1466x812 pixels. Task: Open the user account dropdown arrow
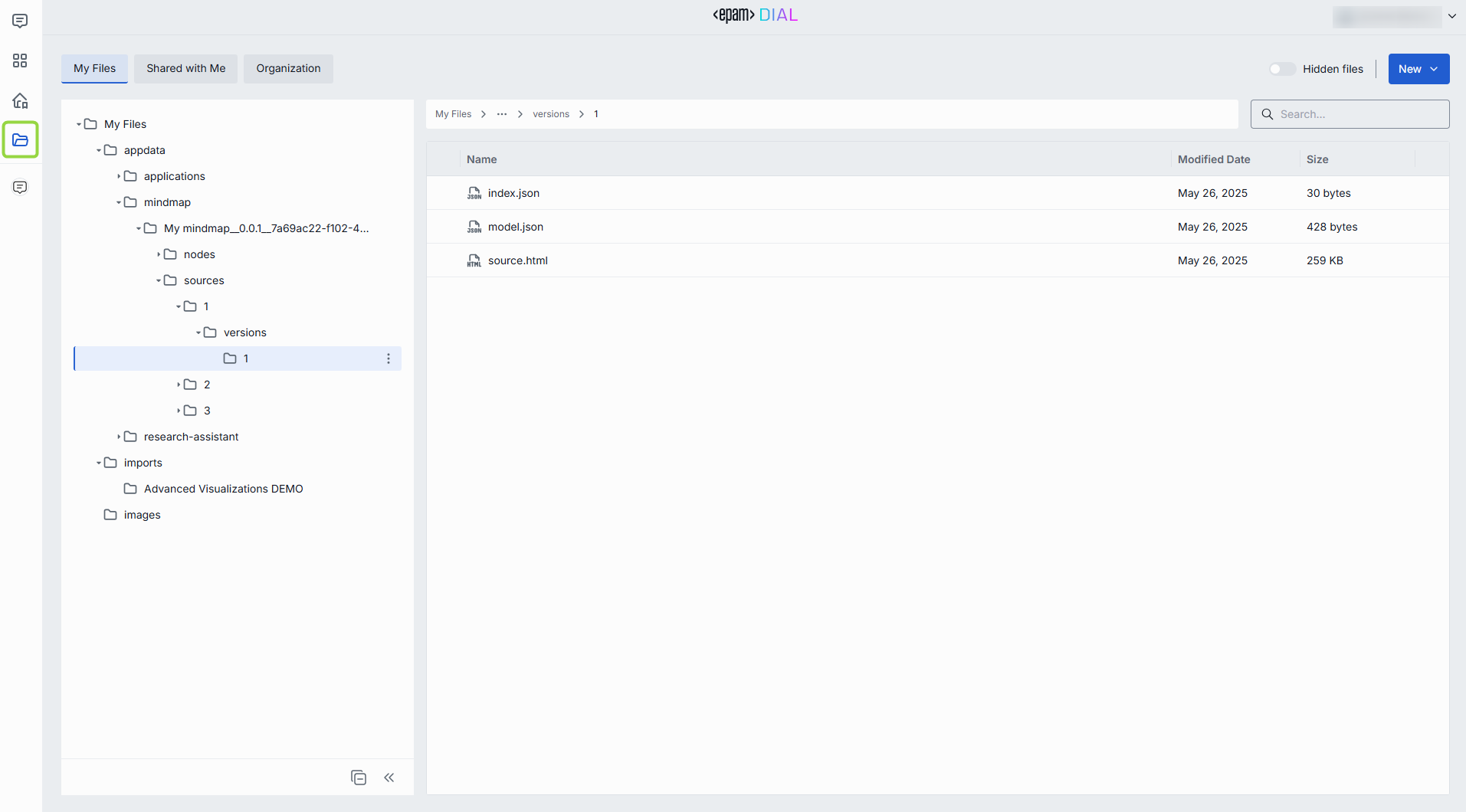1451,16
